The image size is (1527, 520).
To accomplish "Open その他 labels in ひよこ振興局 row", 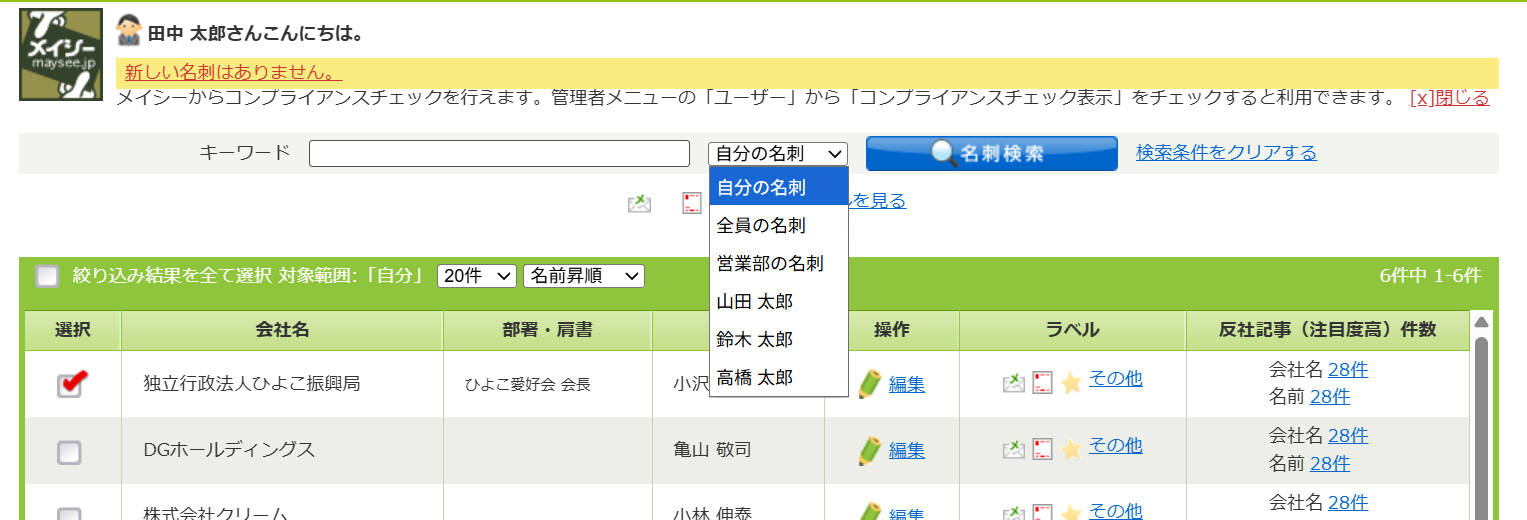I will pos(1115,378).
